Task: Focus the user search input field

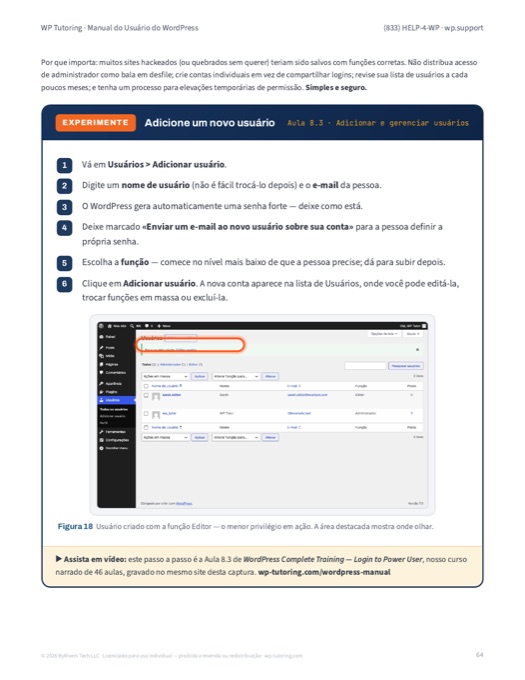Action: pos(365,366)
